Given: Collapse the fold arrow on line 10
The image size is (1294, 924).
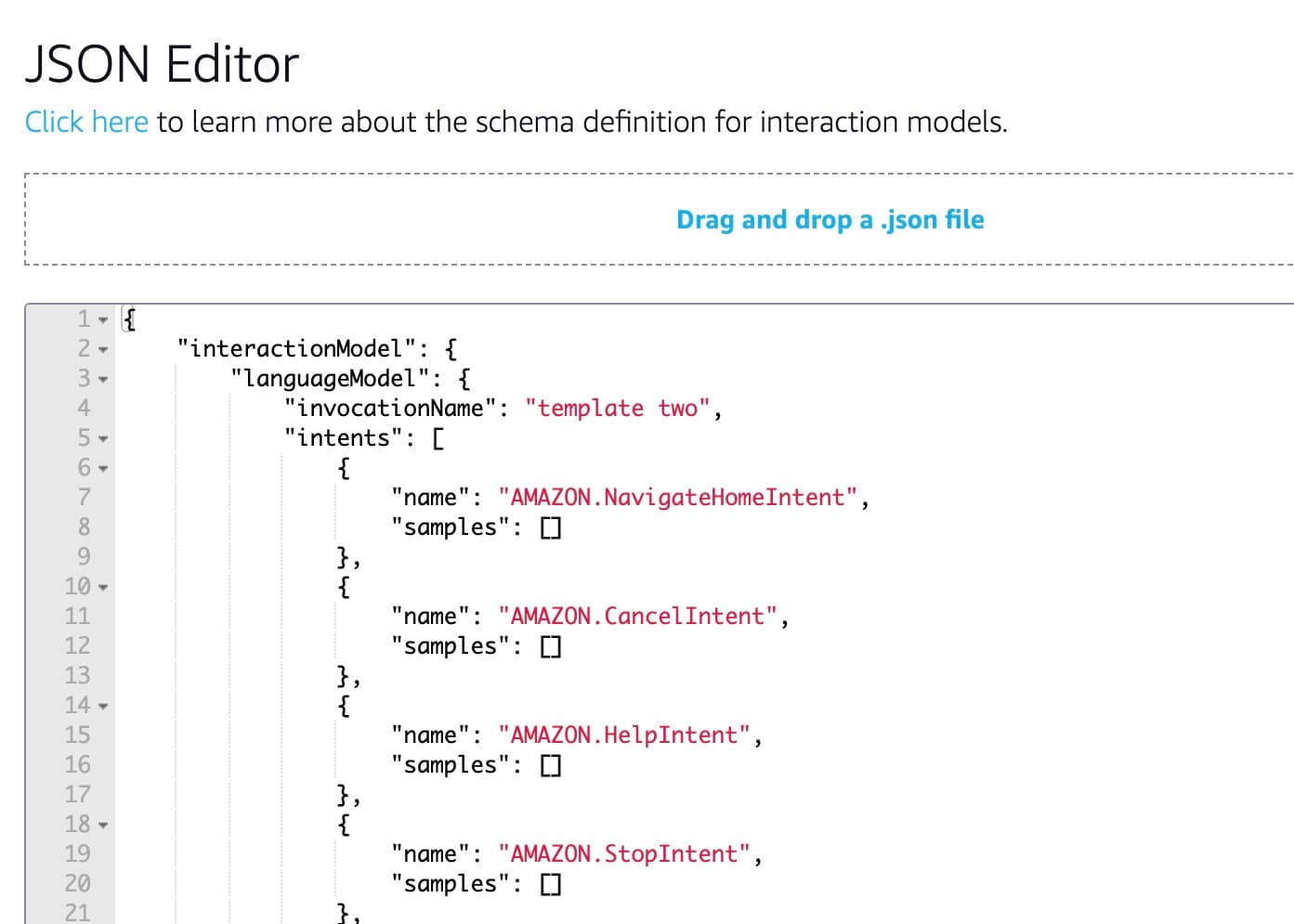Looking at the screenshot, I should click(x=103, y=588).
